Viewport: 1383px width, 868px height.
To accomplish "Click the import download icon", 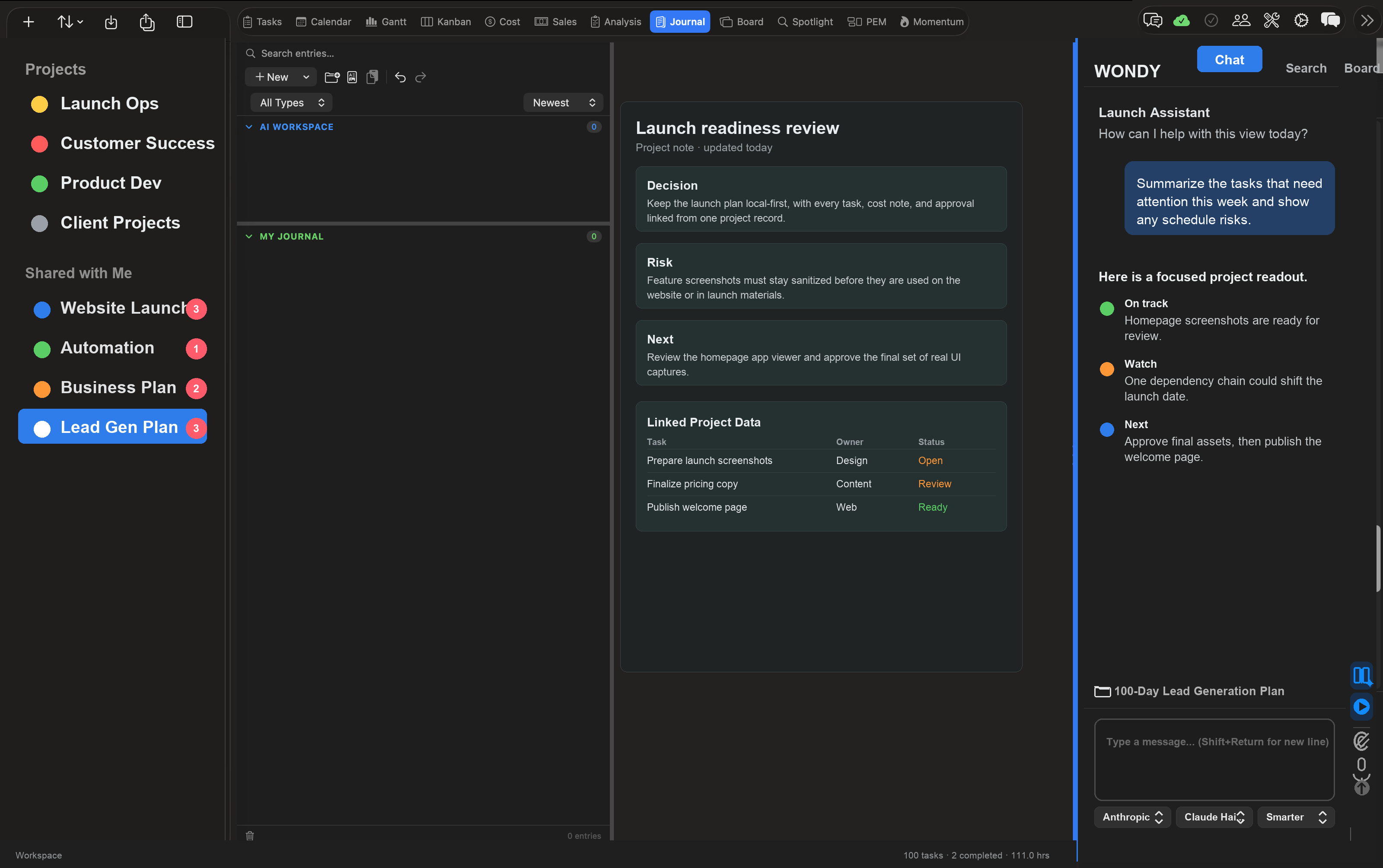I will tap(111, 22).
